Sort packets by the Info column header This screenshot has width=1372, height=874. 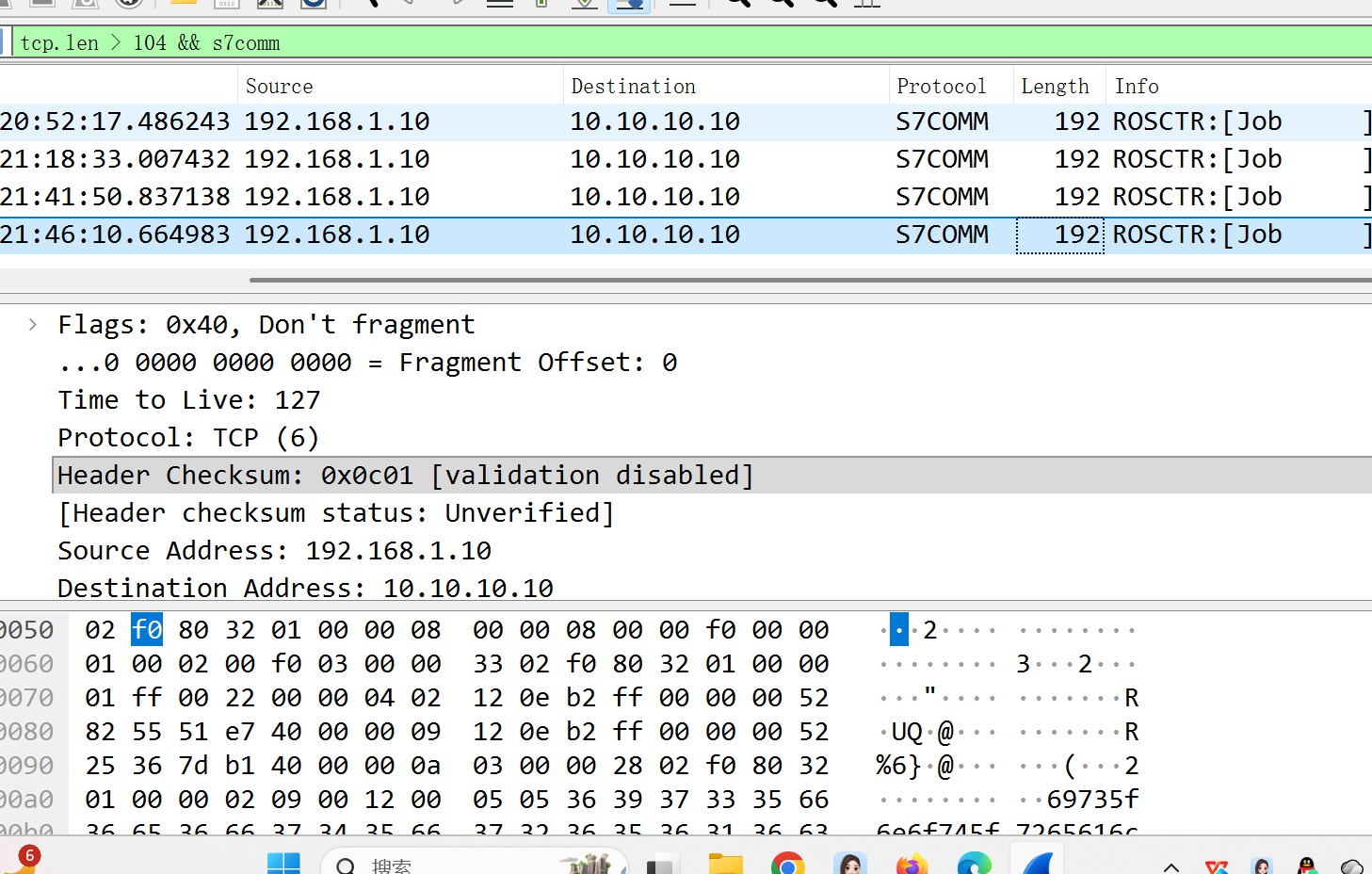click(x=1137, y=86)
